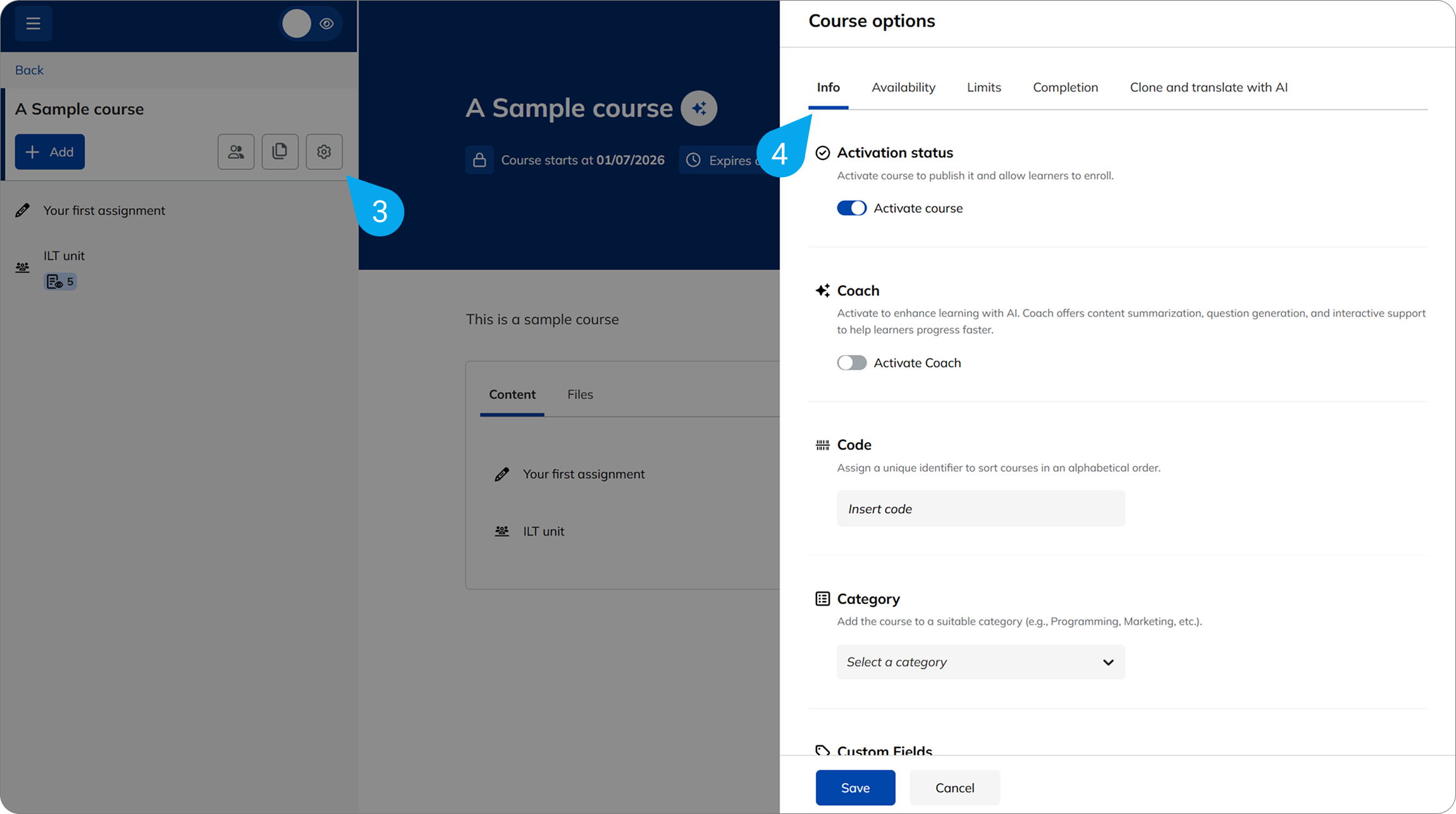Switch to the Files tab
This screenshot has height=814, width=1456.
(x=579, y=394)
